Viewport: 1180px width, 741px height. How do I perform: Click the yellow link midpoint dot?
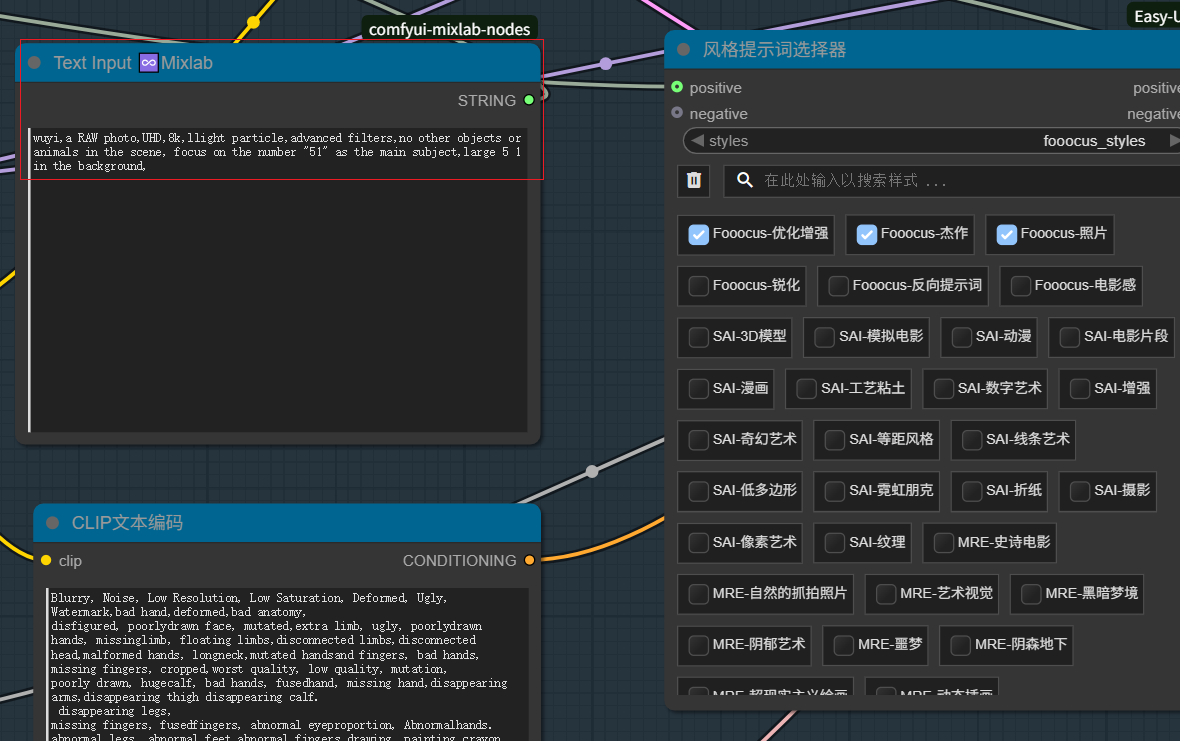click(254, 23)
